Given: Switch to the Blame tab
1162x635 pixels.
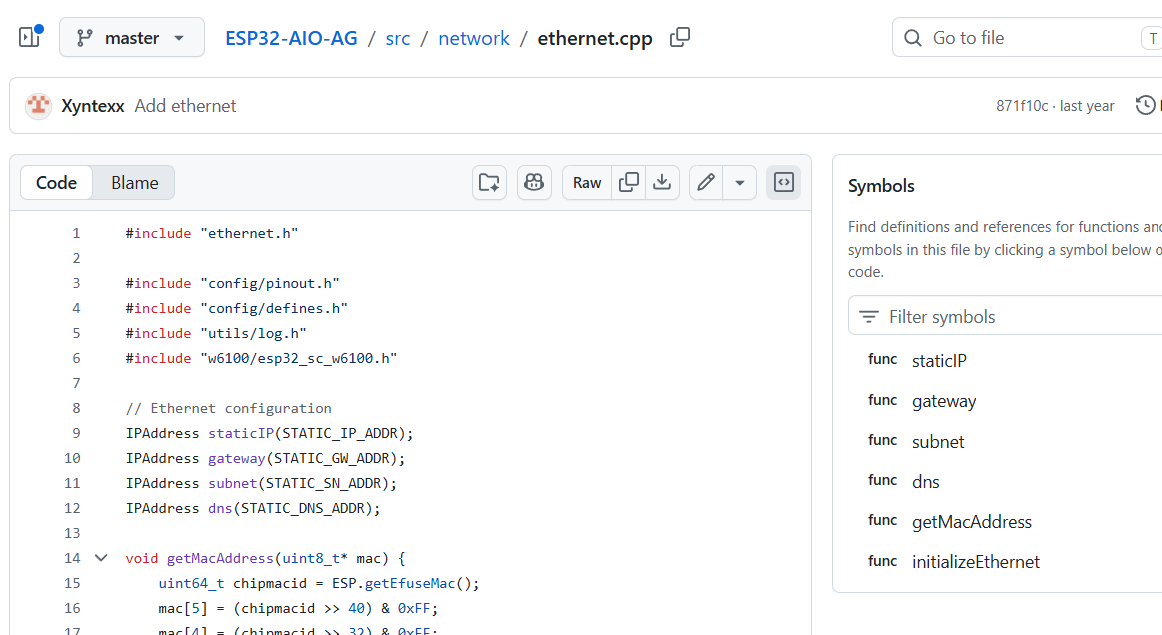Looking at the screenshot, I should coord(134,182).
